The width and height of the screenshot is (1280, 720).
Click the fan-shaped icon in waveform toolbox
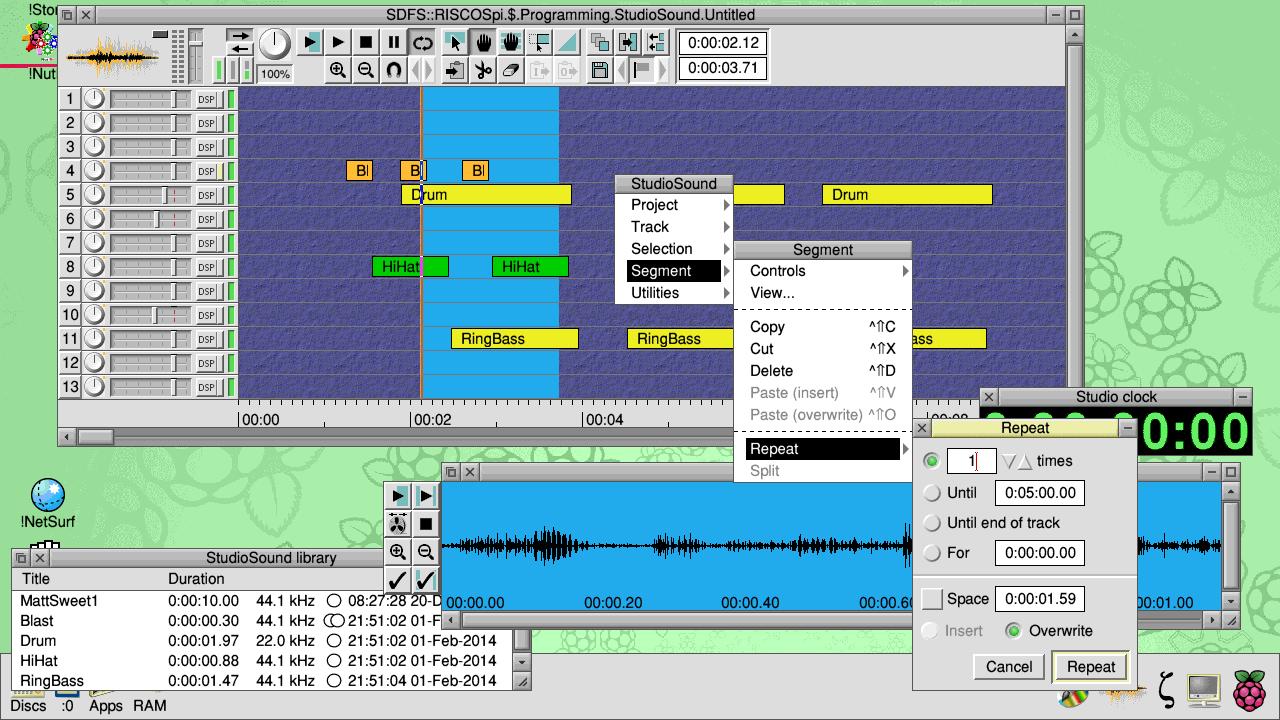pos(398,523)
